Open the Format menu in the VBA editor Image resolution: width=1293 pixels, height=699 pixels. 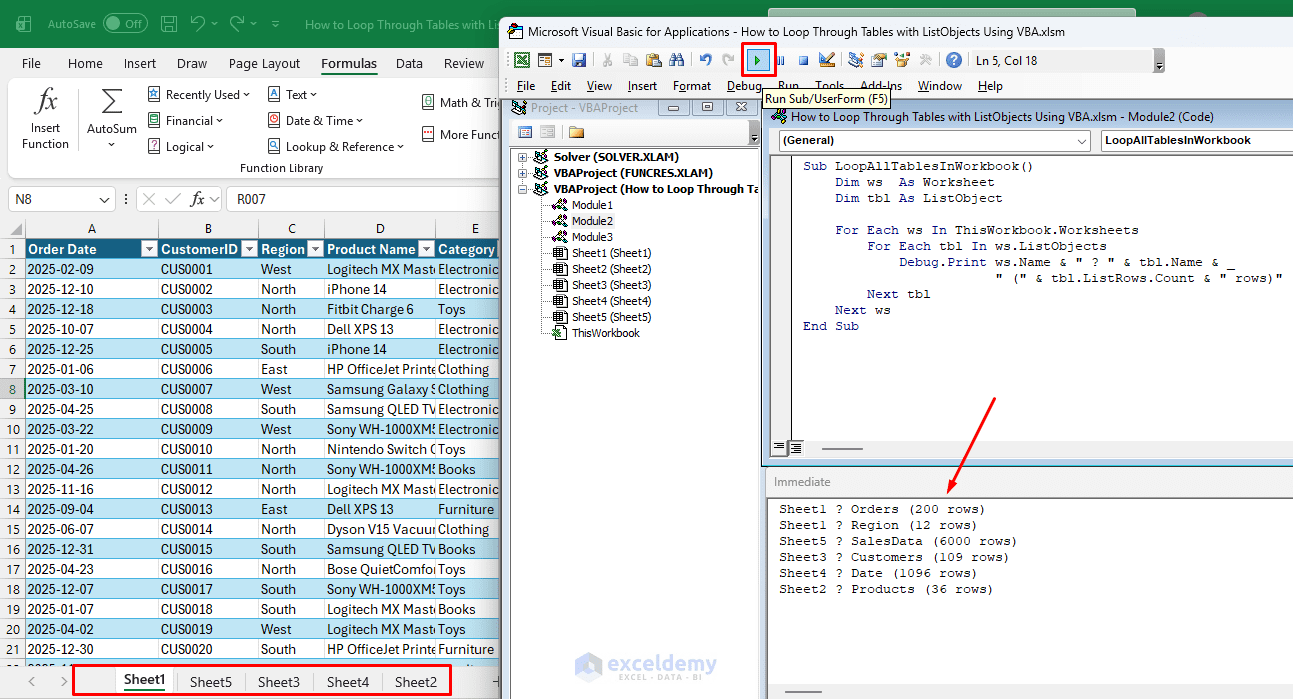pos(692,86)
